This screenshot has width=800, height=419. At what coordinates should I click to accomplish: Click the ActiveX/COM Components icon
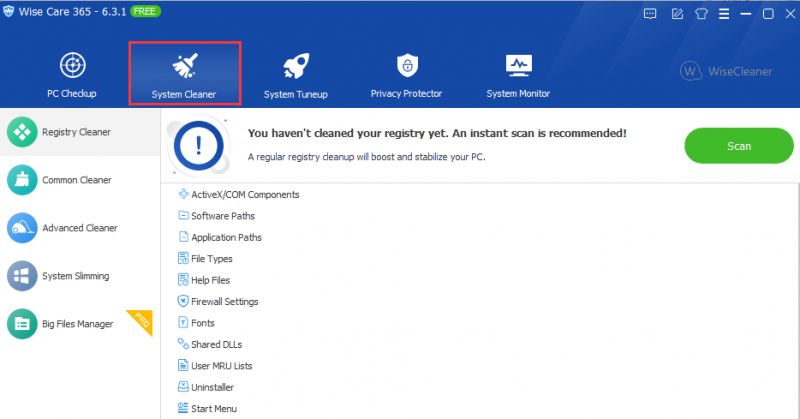tap(183, 194)
